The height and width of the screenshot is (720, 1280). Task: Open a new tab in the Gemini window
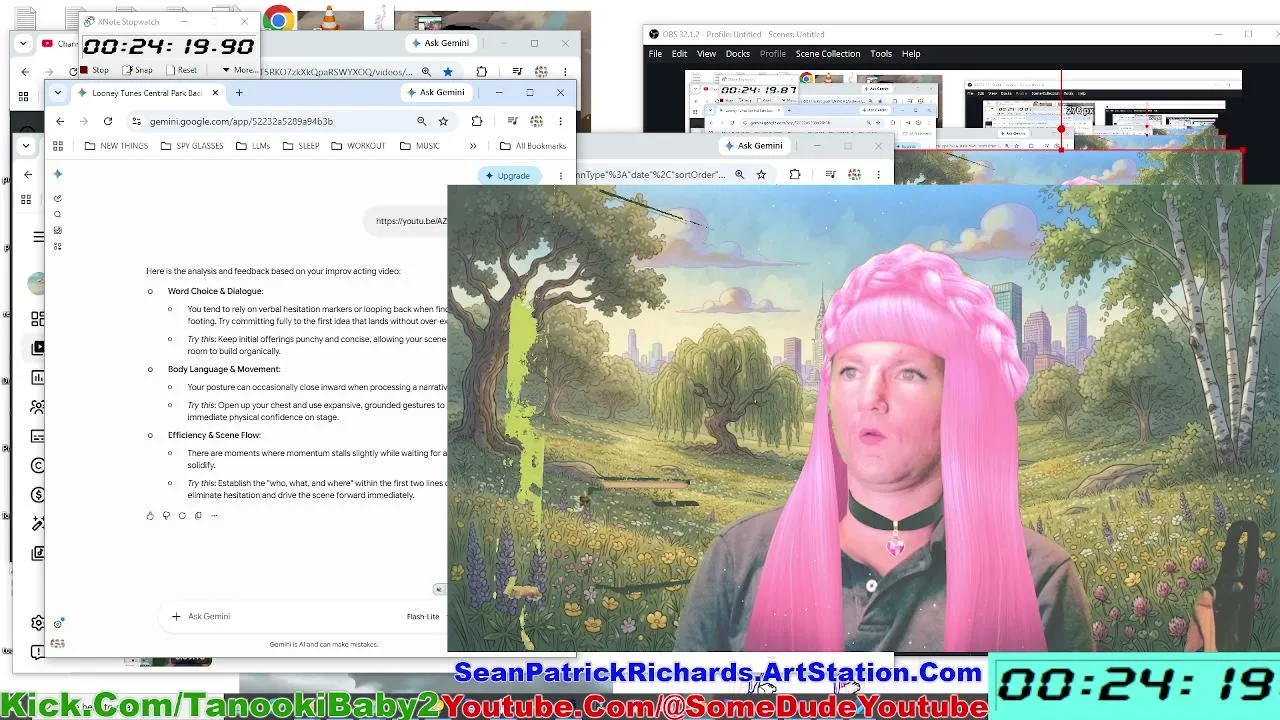[x=239, y=93]
